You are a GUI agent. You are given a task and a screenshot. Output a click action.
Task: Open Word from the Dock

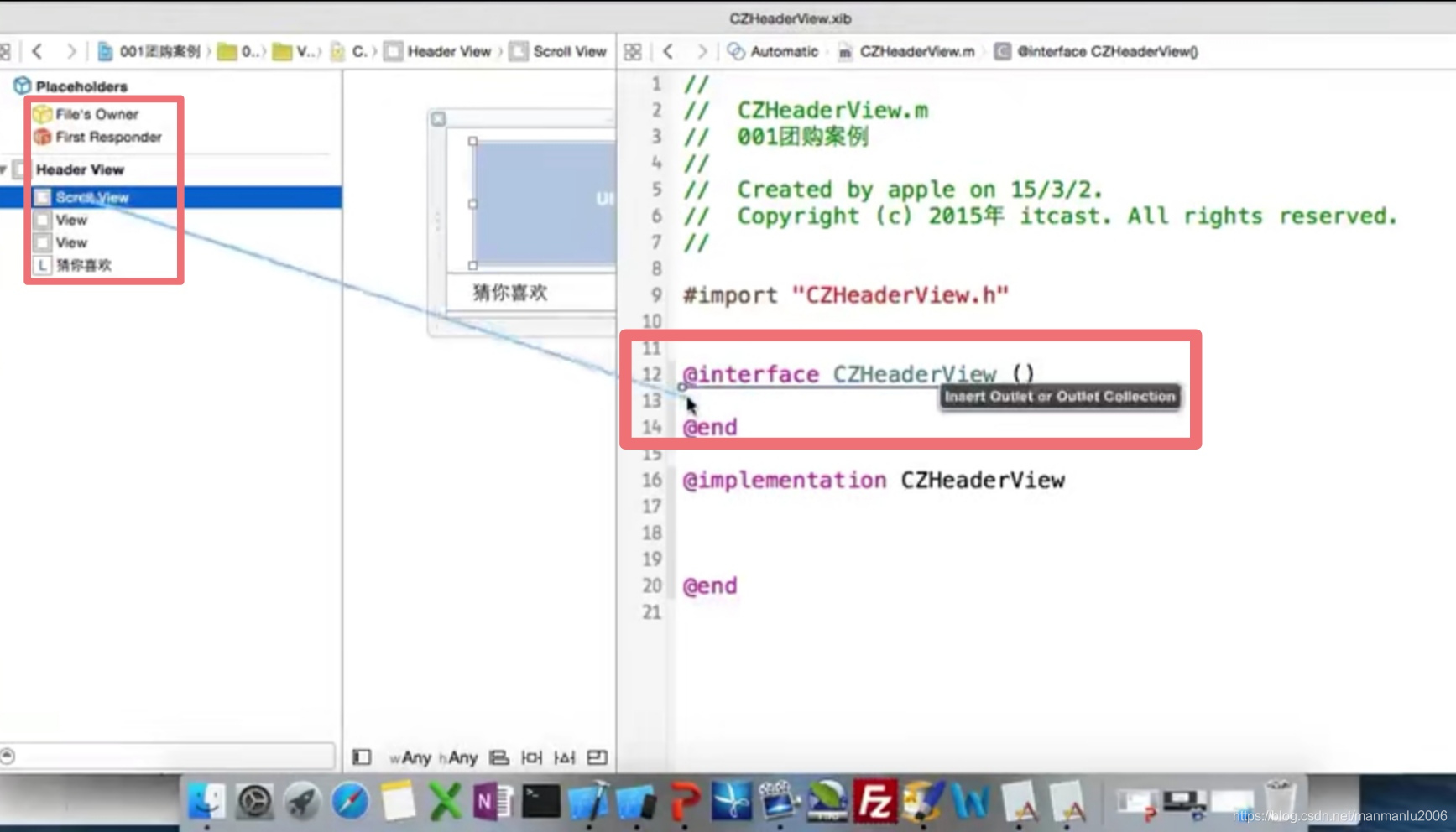click(970, 801)
